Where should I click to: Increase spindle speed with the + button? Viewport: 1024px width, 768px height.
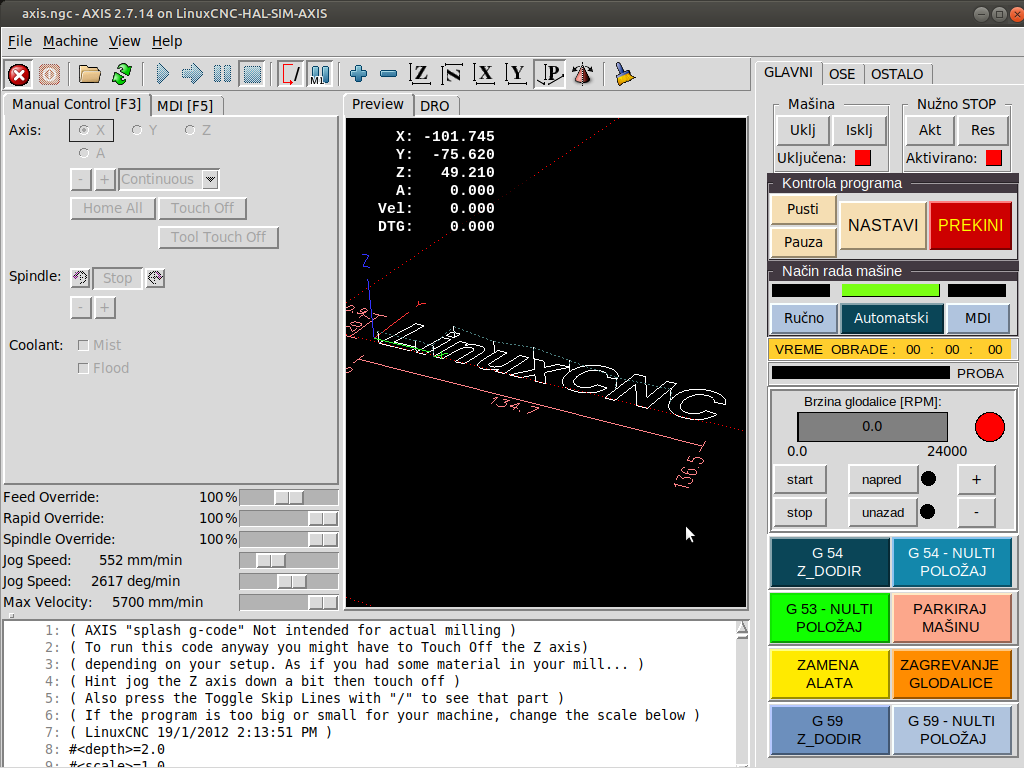(x=976, y=480)
